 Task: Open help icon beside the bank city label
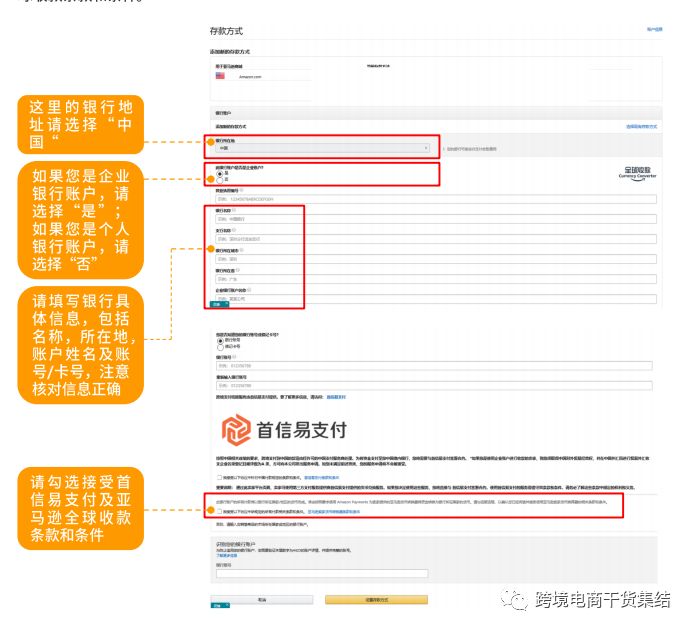click(242, 250)
